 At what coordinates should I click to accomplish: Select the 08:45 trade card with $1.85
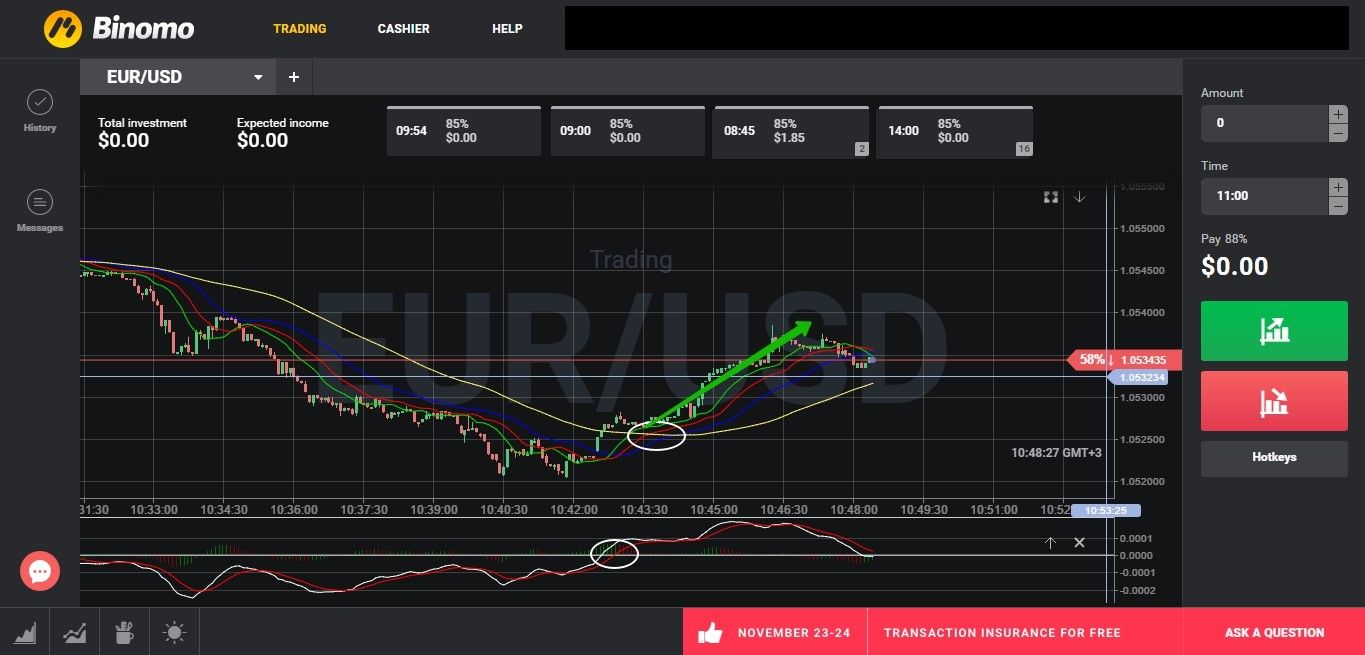791,131
